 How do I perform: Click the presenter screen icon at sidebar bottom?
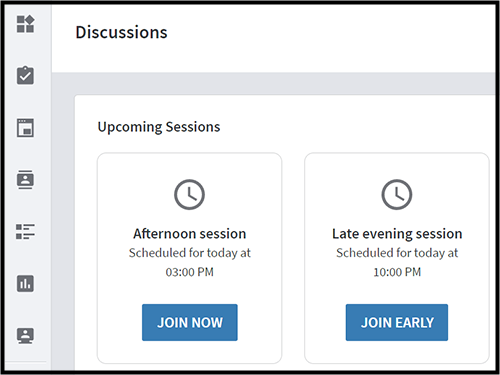coord(25,336)
